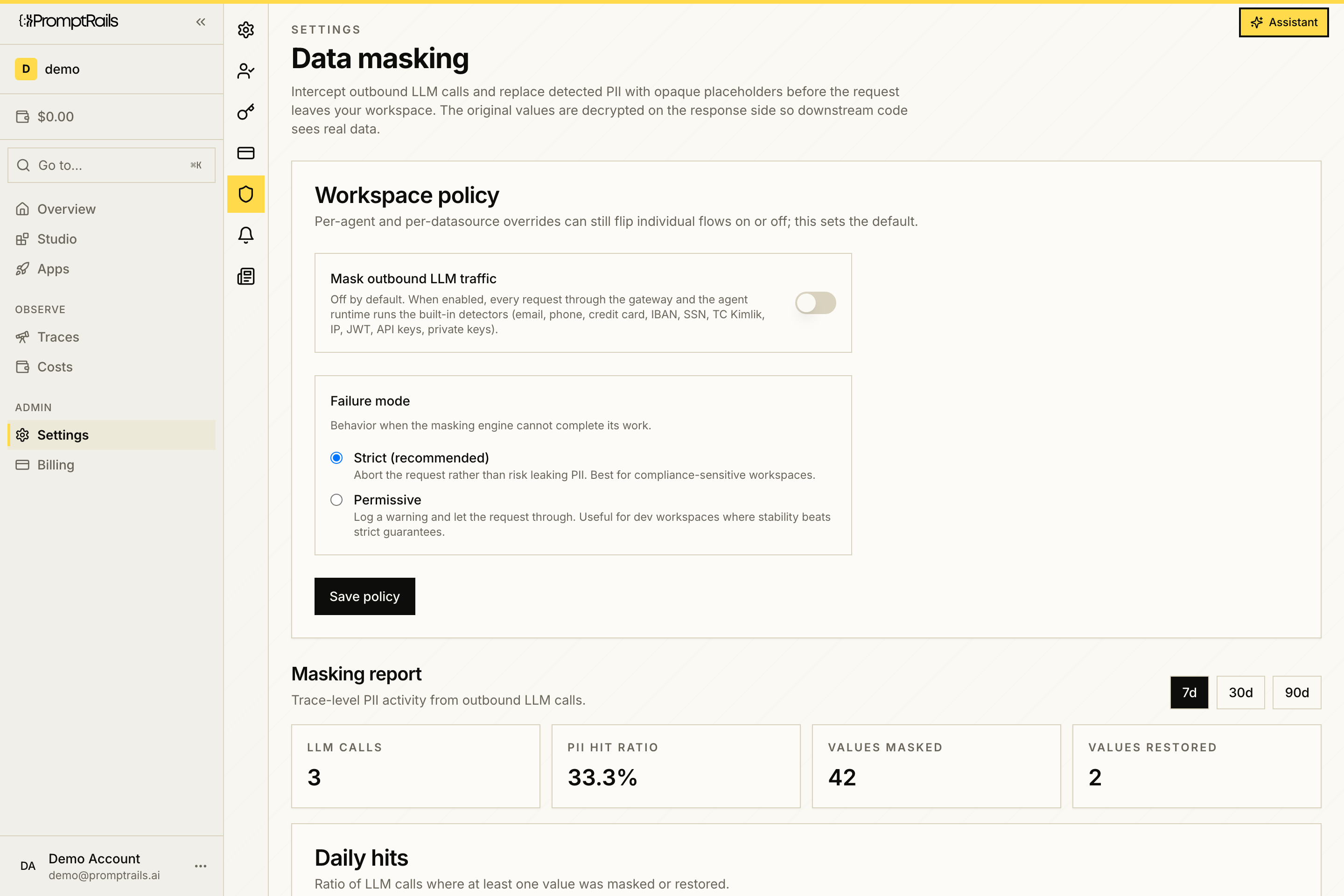
Task: Click the $0.00 balance
Action: pos(56,117)
